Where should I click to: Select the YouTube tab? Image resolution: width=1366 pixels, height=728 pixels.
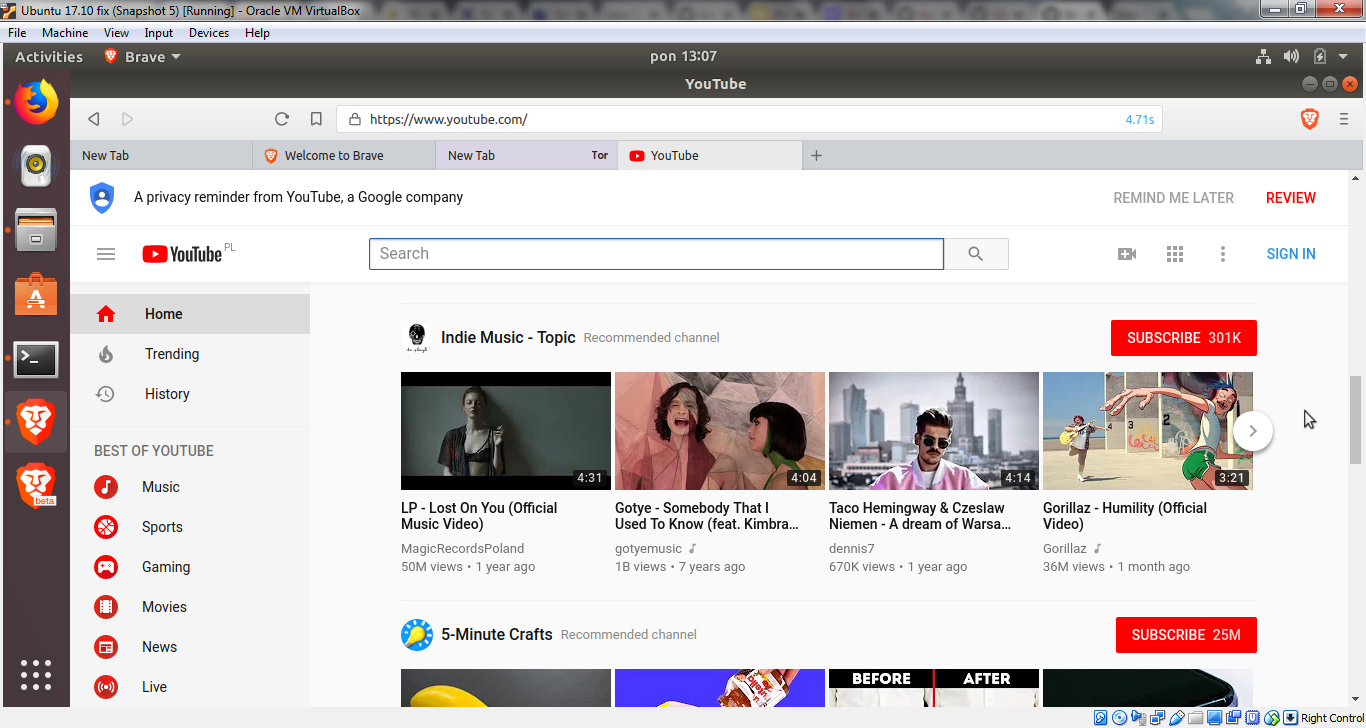coord(710,155)
